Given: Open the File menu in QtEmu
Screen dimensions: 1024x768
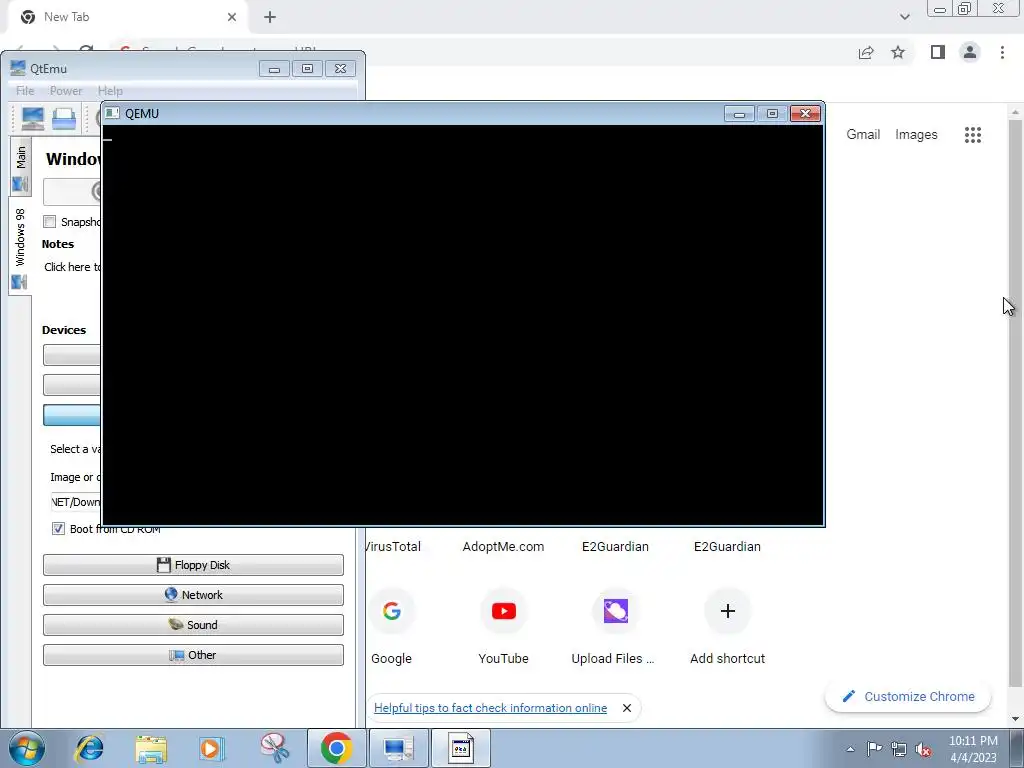Looking at the screenshot, I should click(x=25, y=91).
